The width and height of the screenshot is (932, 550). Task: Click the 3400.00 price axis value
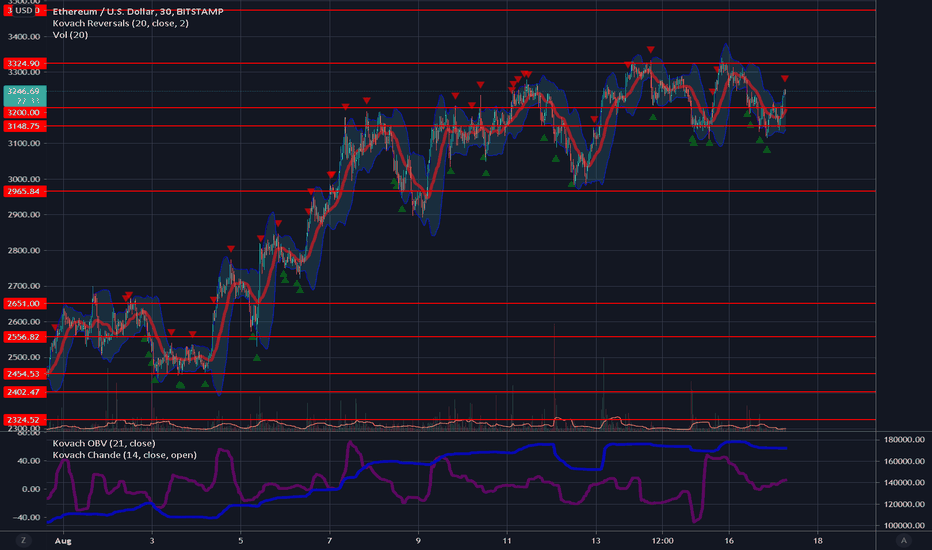click(x=24, y=37)
